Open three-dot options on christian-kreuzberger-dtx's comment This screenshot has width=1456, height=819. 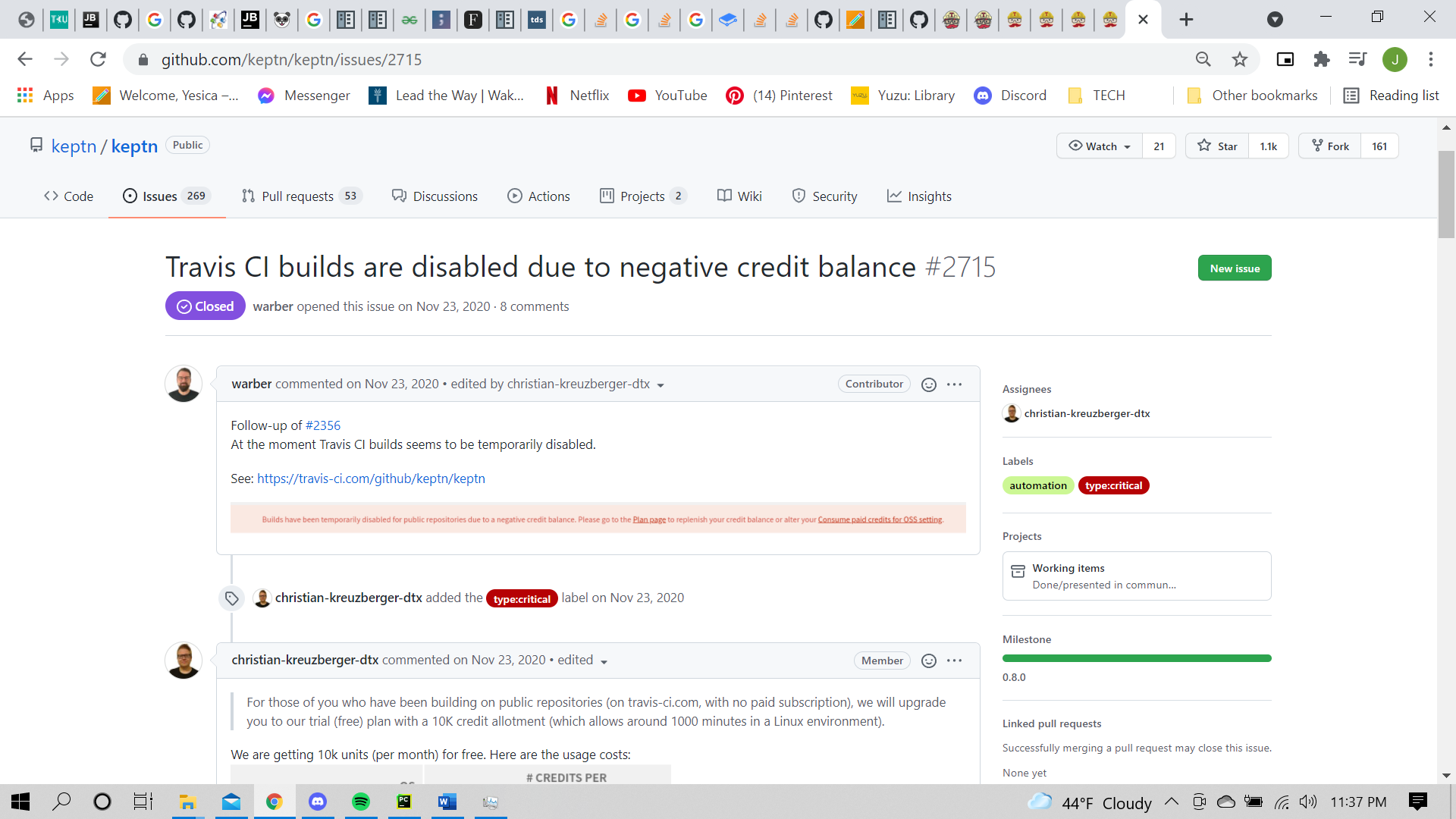pos(955,661)
